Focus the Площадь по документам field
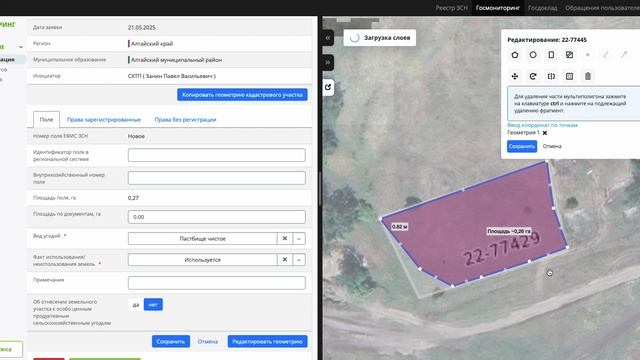 pos(217,217)
